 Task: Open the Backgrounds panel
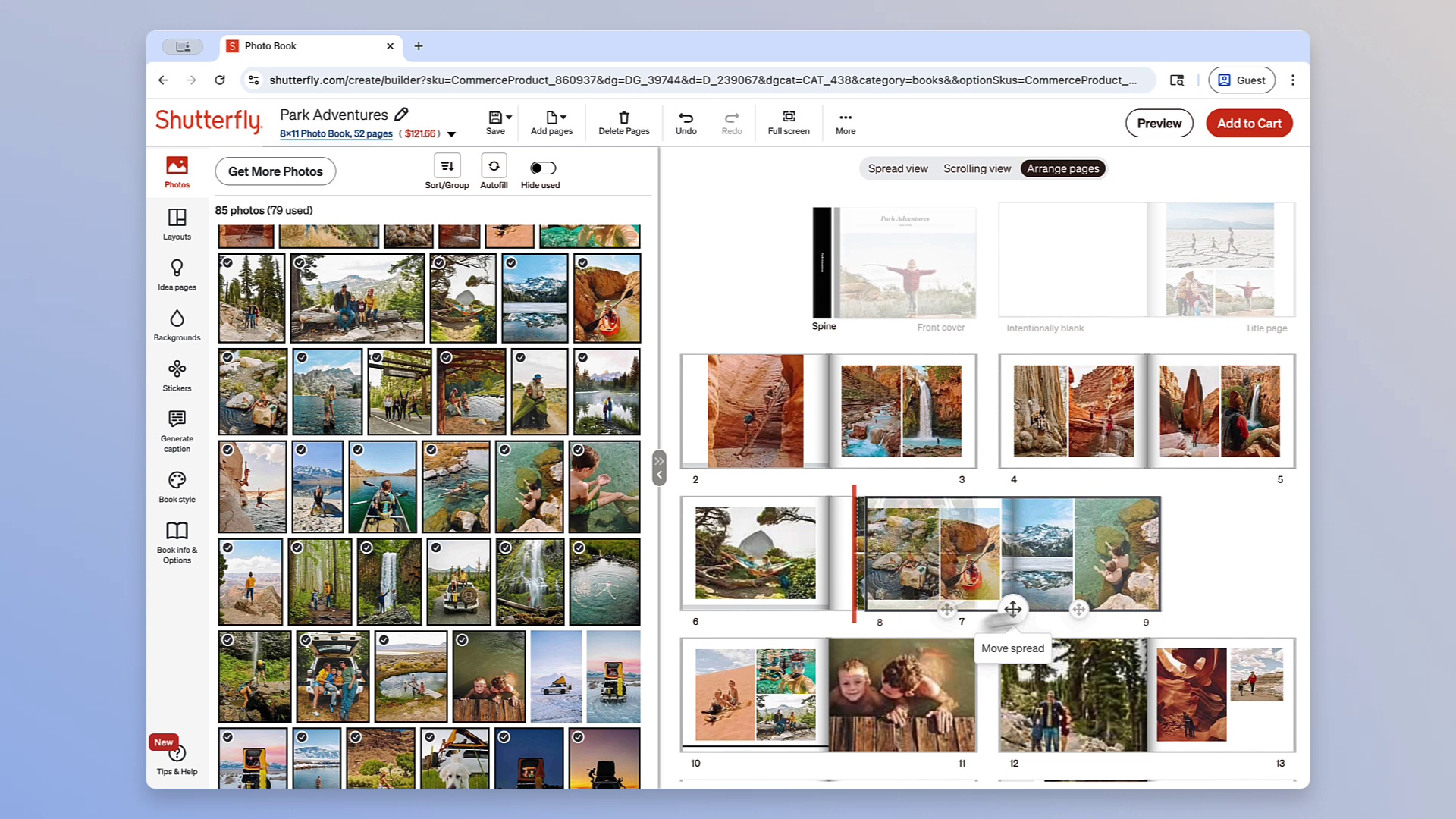(x=177, y=325)
